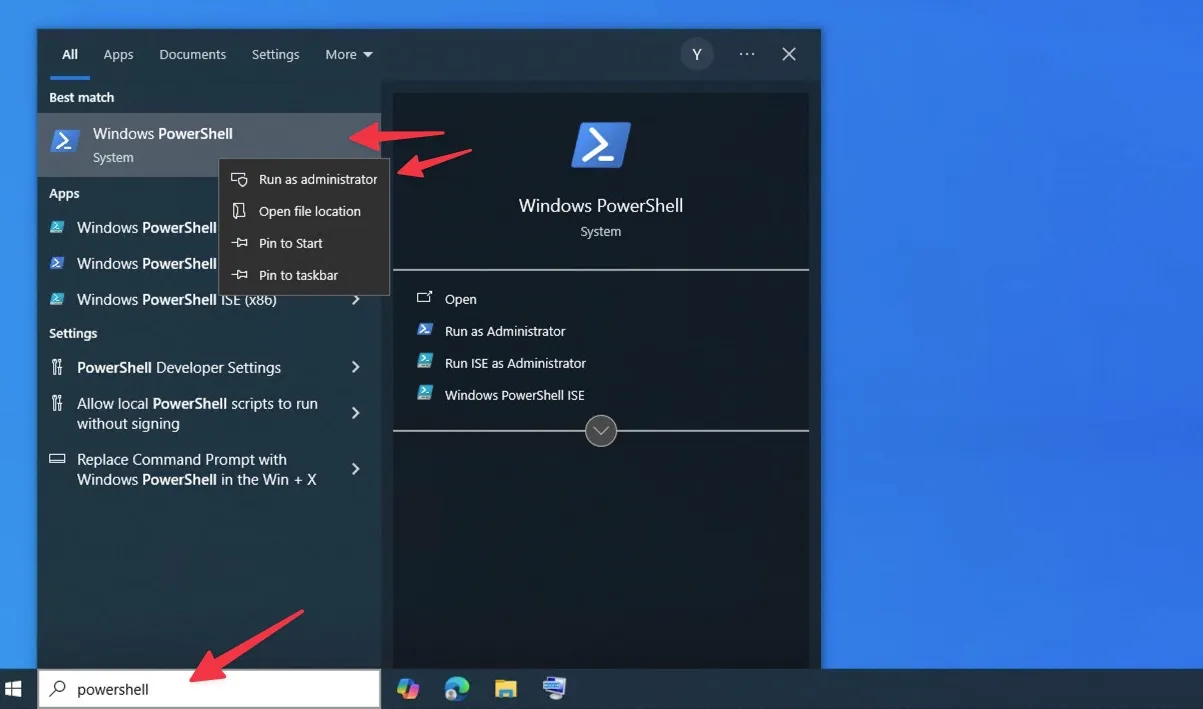Expand arrow for Windows PowerShell ISE (x86)
Image resolution: width=1203 pixels, height=709 pixels.
[x=356, y=300]
